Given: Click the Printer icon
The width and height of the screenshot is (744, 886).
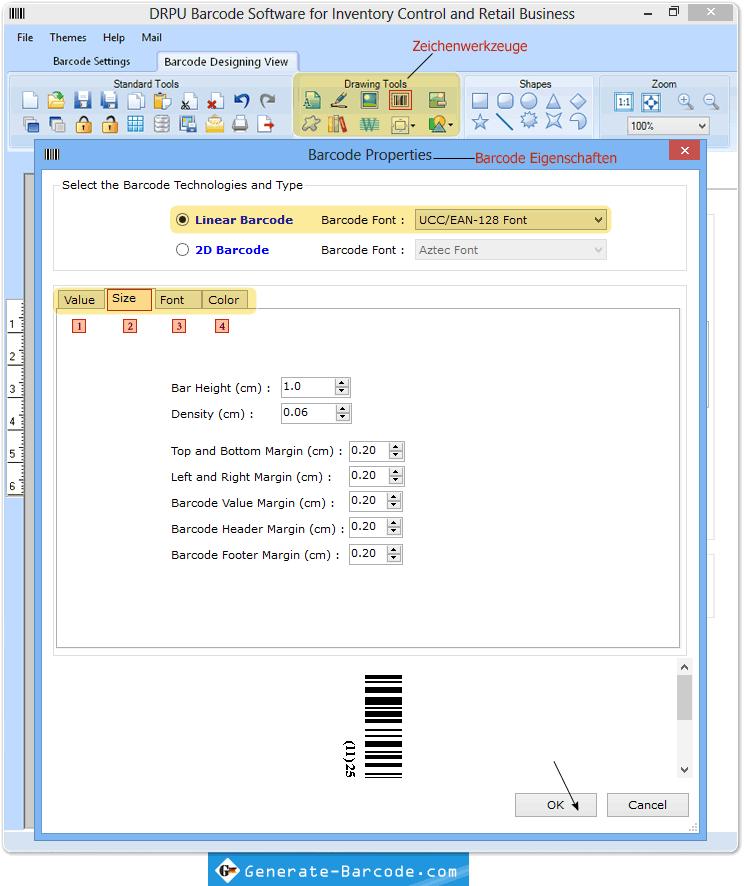Looking at the screenshot, I should click(240, 124).
